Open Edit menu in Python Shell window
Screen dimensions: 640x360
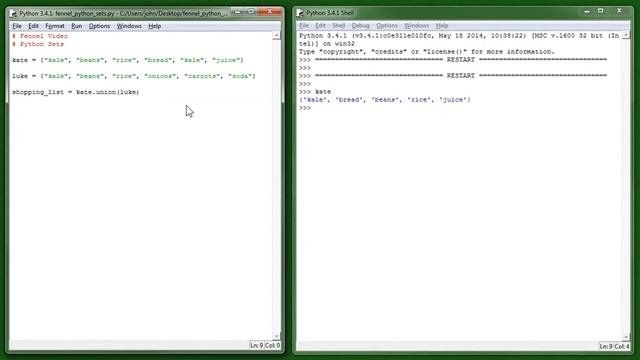[320, 26]
